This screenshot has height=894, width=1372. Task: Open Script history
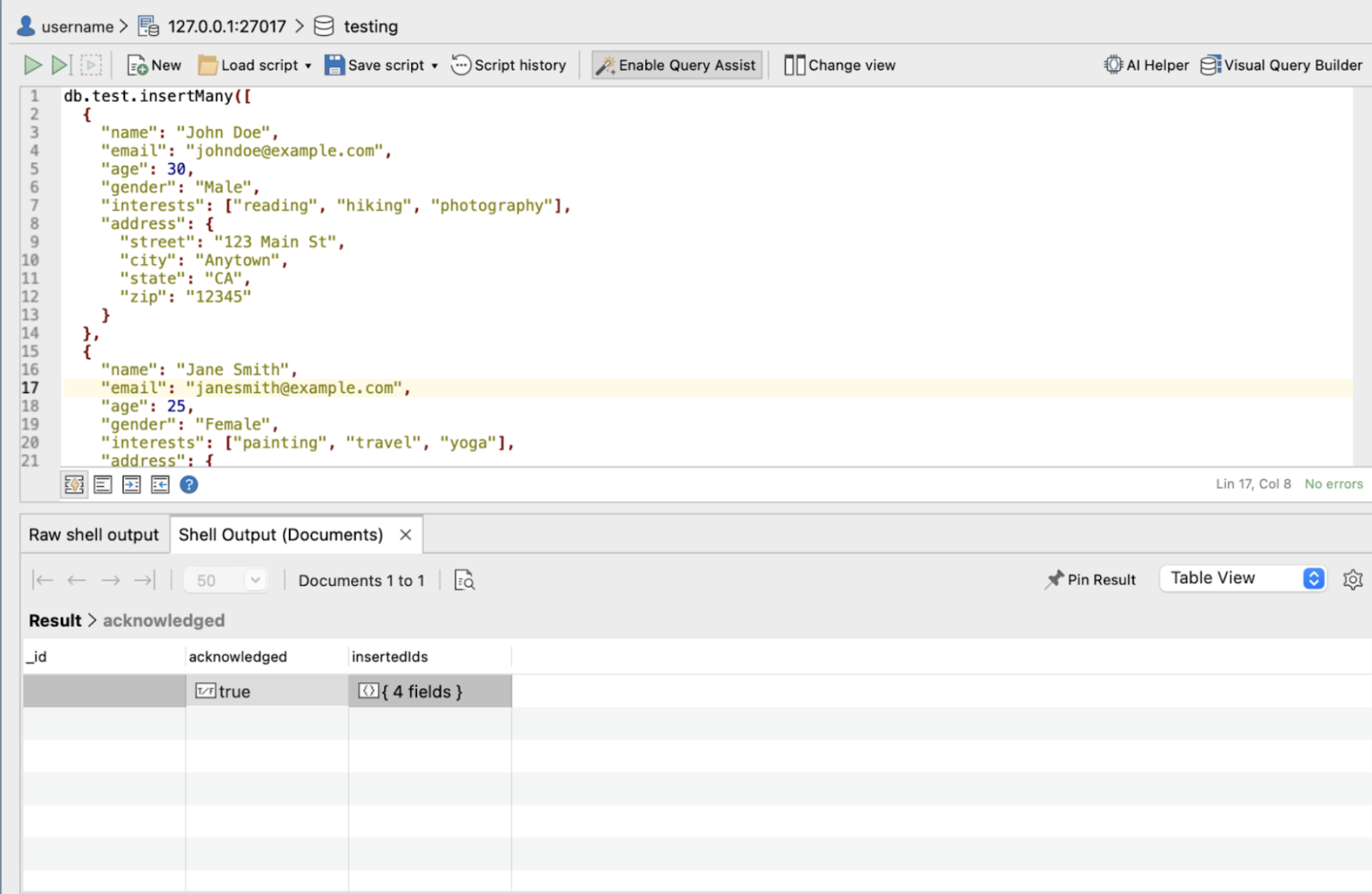click(509, 65)
